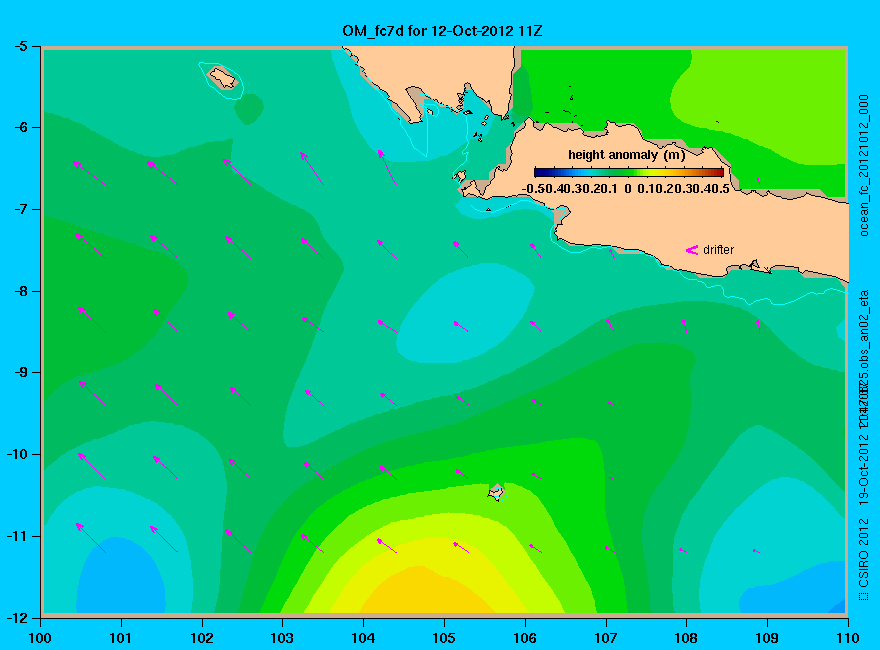Click the magenta drifter arrow legend symbol
The width and height of the screenshot is (880, 650).
click(691, 250)
